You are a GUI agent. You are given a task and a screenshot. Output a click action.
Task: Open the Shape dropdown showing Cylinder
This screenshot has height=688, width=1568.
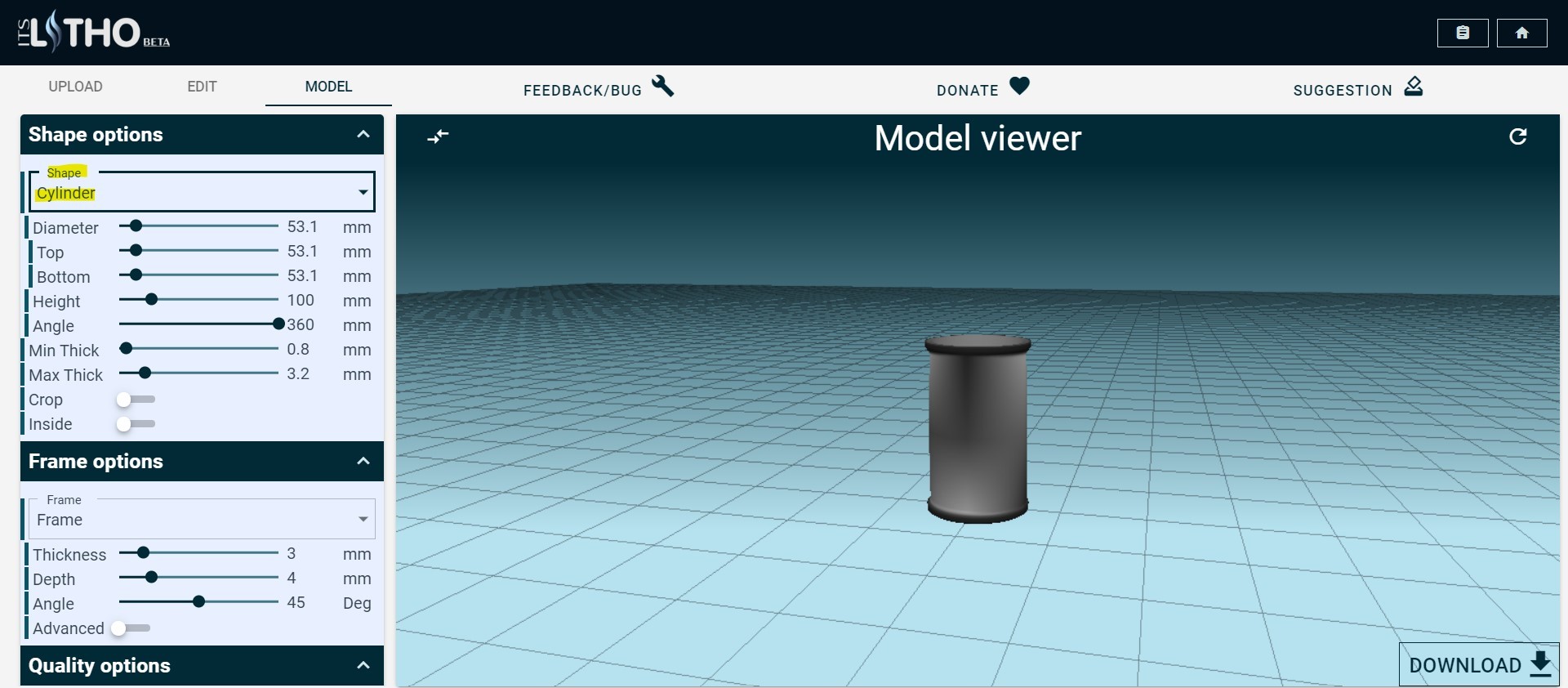pyautogui.click(x=203, y=192)
